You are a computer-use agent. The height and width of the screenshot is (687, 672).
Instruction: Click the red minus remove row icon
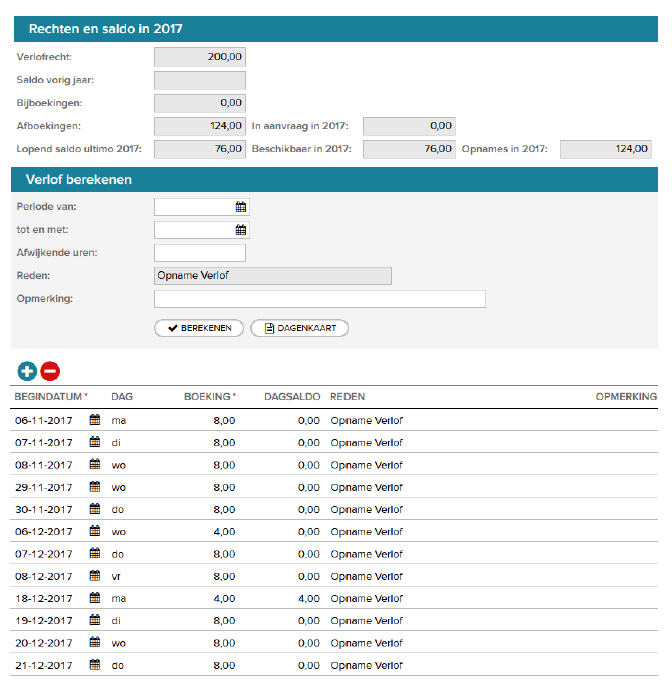(50, 371)
